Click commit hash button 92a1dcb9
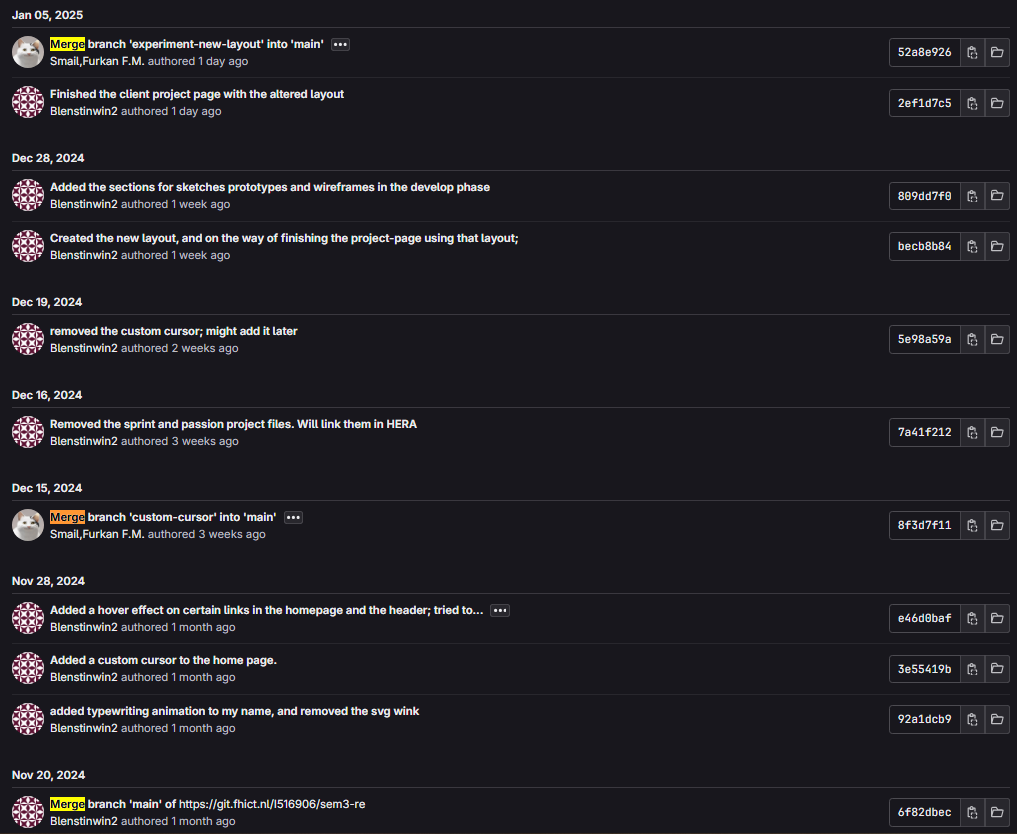Screen dimensions: 1017x834 point(924,719)
